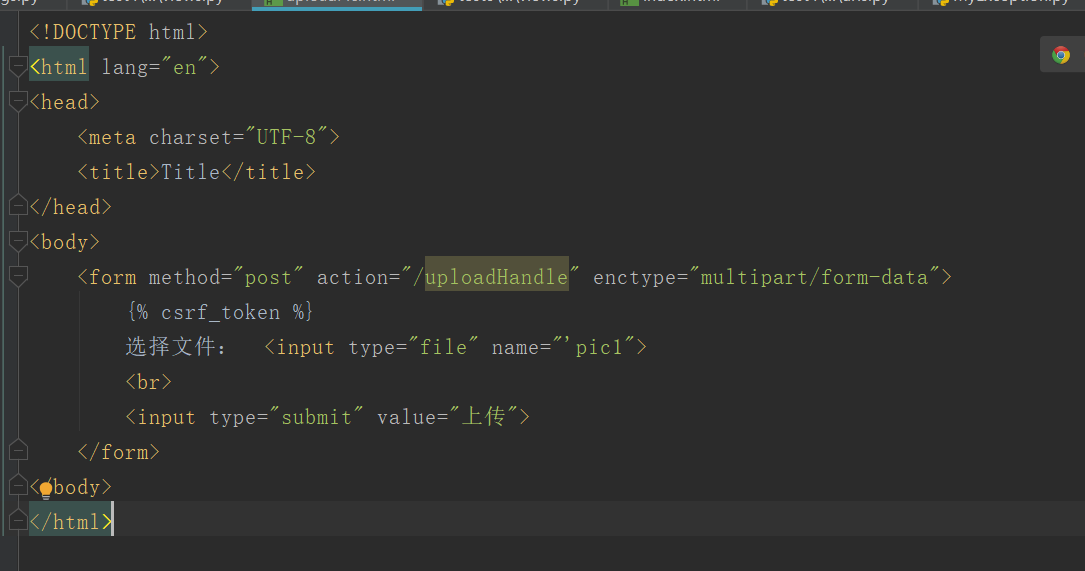The width and height of the screenshot is (1085, 571).
Task: Click the name attribute value pic1
Action: pos(599,347)
